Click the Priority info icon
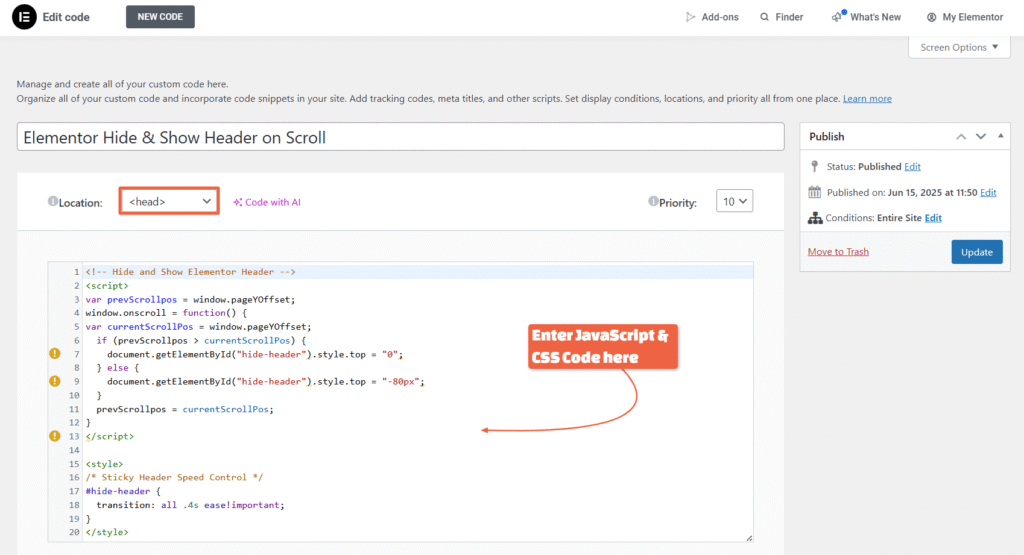This screenshot has height=555, width=1024. point(652,201)
